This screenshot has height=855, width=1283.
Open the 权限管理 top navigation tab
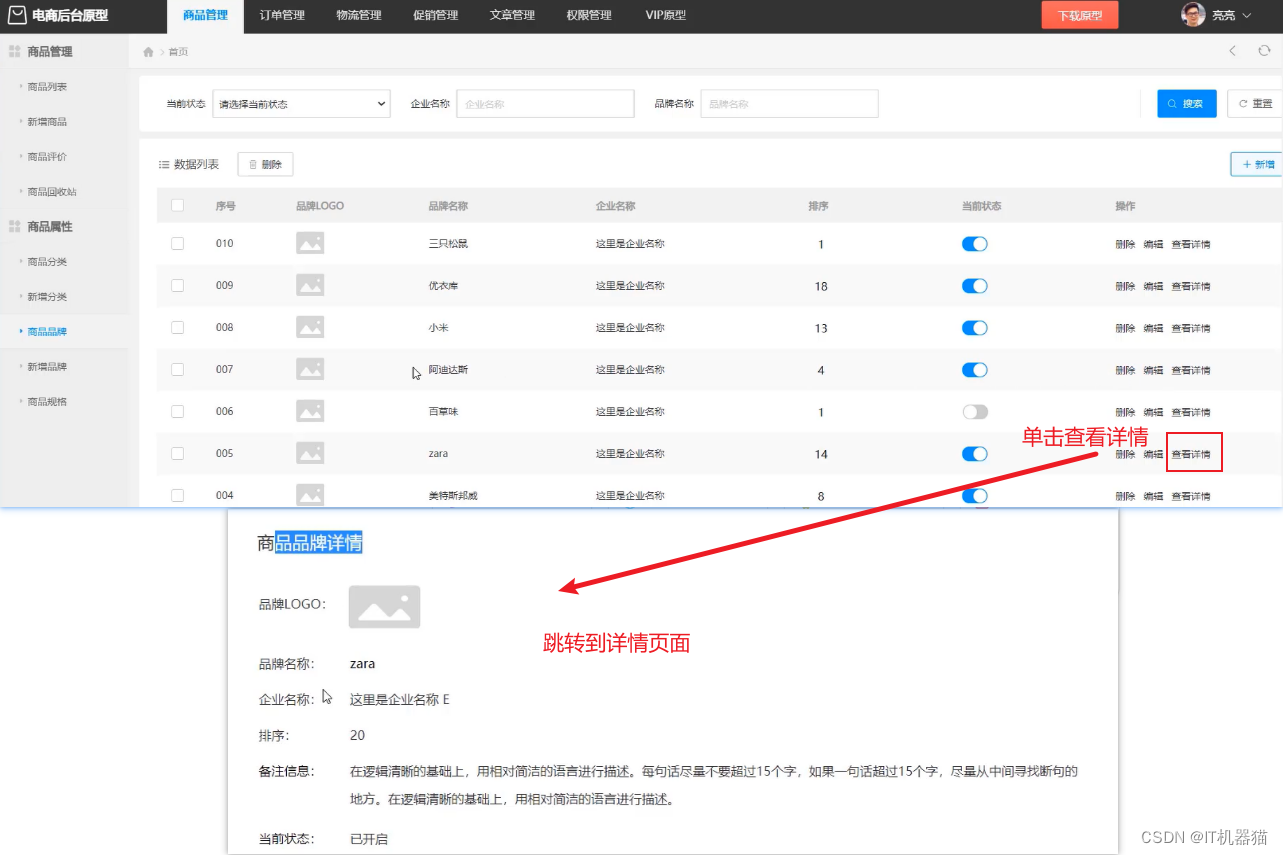589,15
